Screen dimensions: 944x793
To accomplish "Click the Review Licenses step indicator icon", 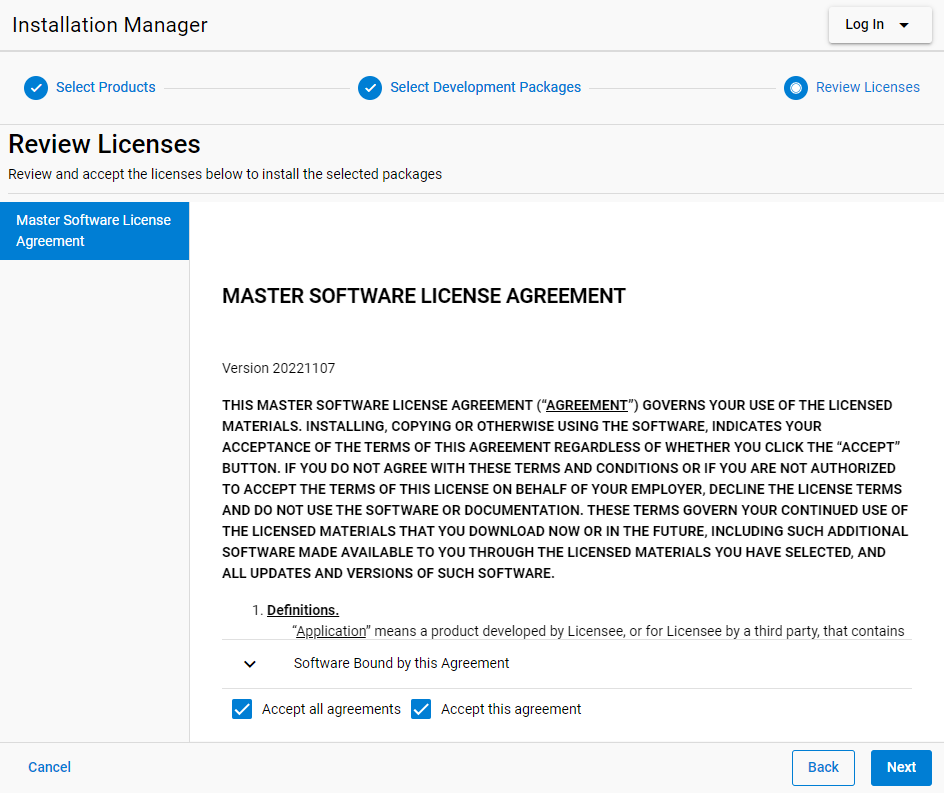I will point(796,88).
